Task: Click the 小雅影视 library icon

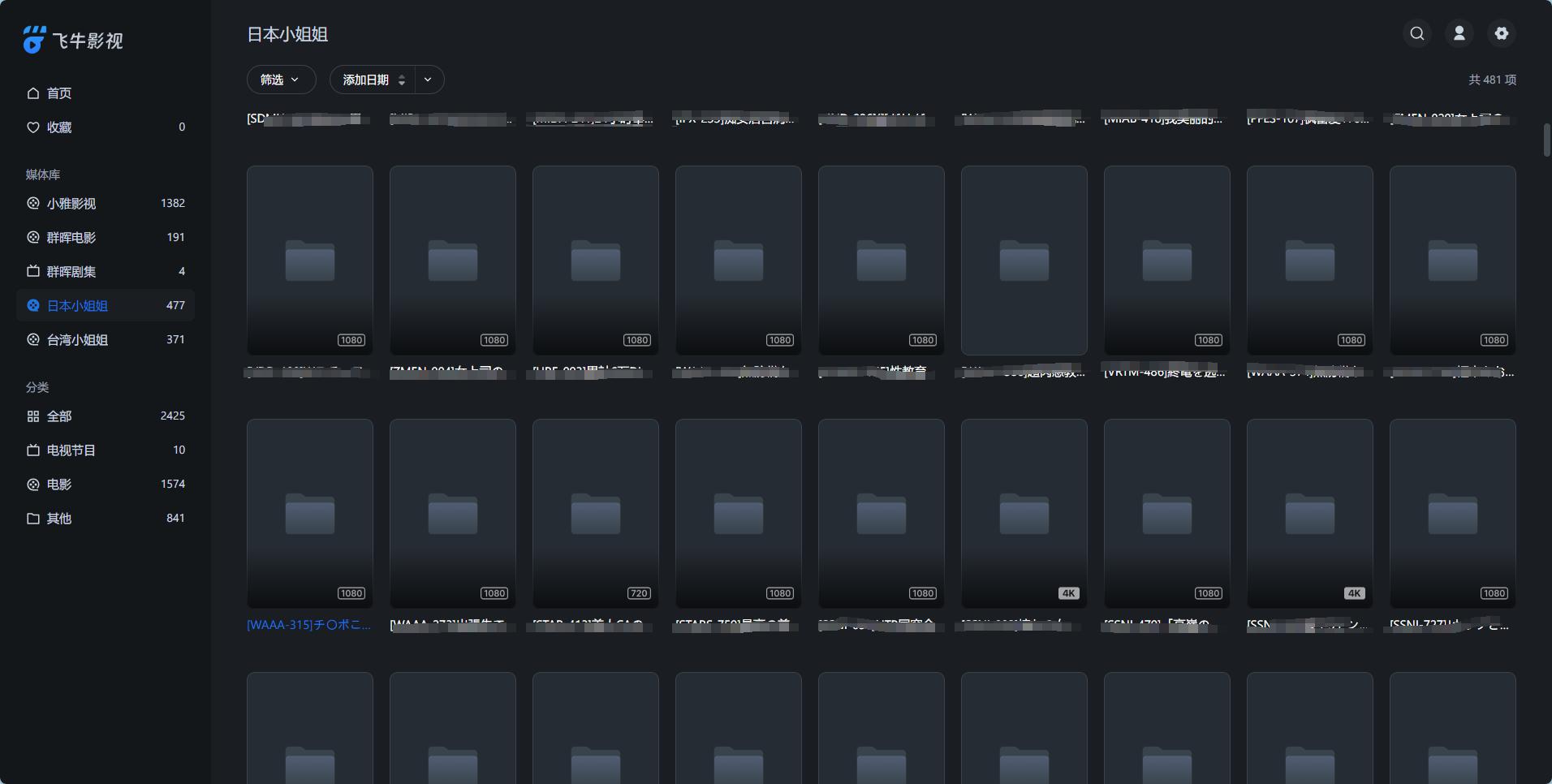Action: 33,204
